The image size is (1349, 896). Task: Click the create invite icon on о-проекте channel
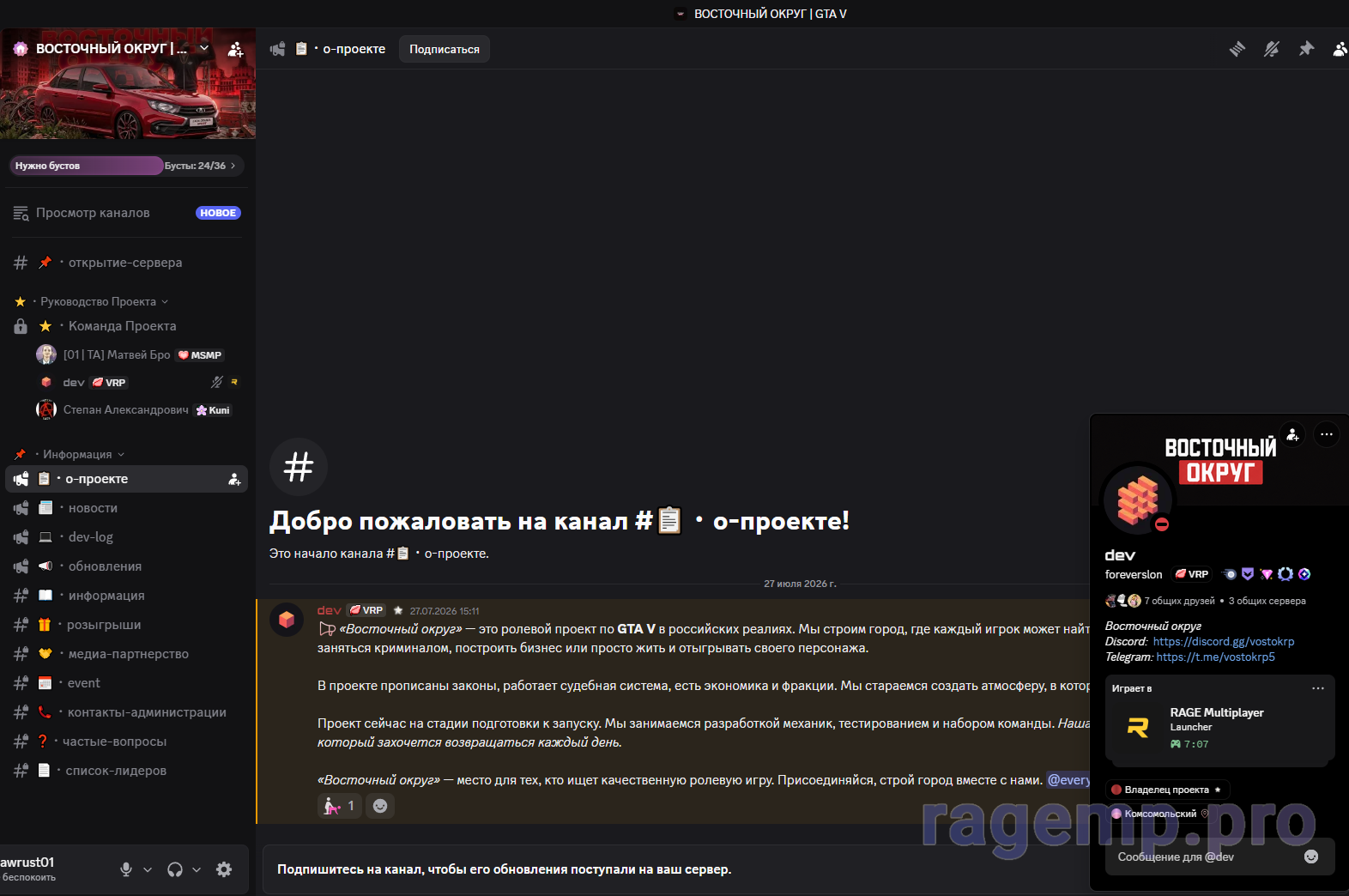click(x=234, y=479)
